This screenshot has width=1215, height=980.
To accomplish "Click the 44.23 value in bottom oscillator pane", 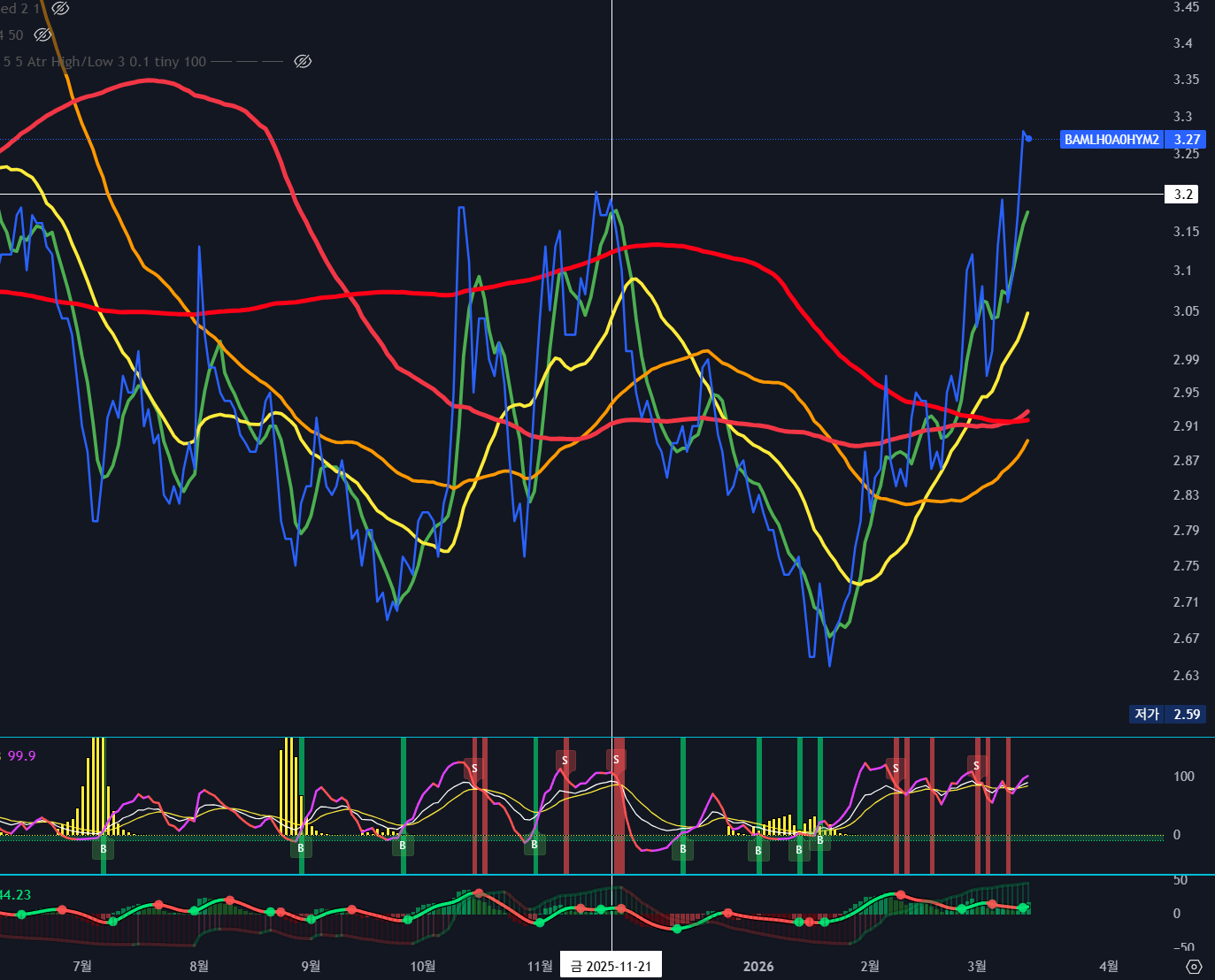I will pyautogui.click(x=15, y=895).
